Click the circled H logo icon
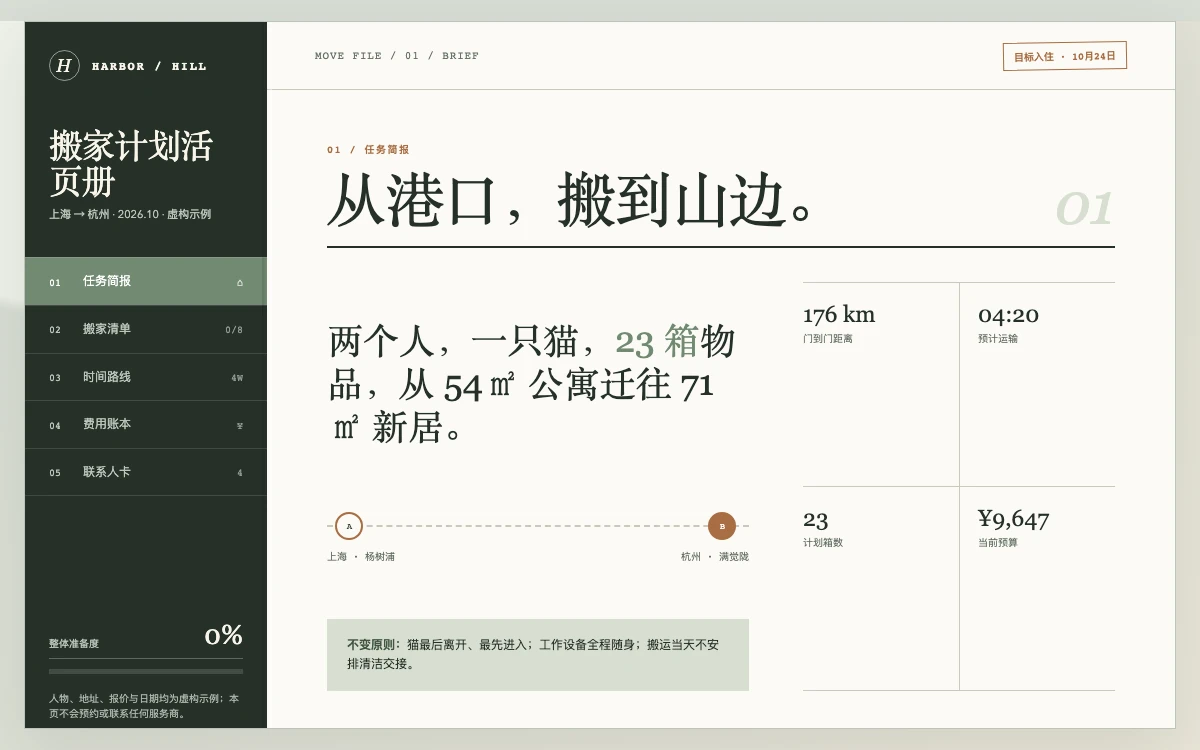1200x750 pixels. pyautogui.click(x=64, y=66)
